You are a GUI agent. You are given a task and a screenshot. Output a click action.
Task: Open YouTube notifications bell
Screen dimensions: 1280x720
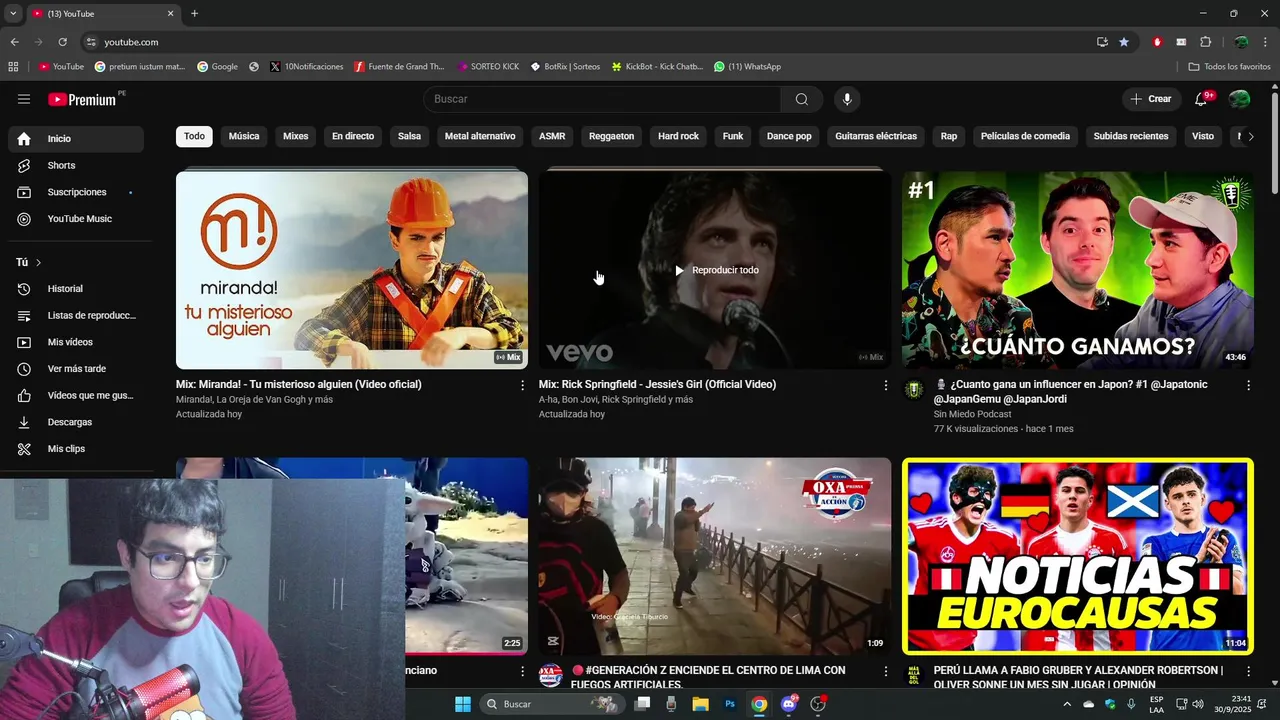[x=1202, y=99]
